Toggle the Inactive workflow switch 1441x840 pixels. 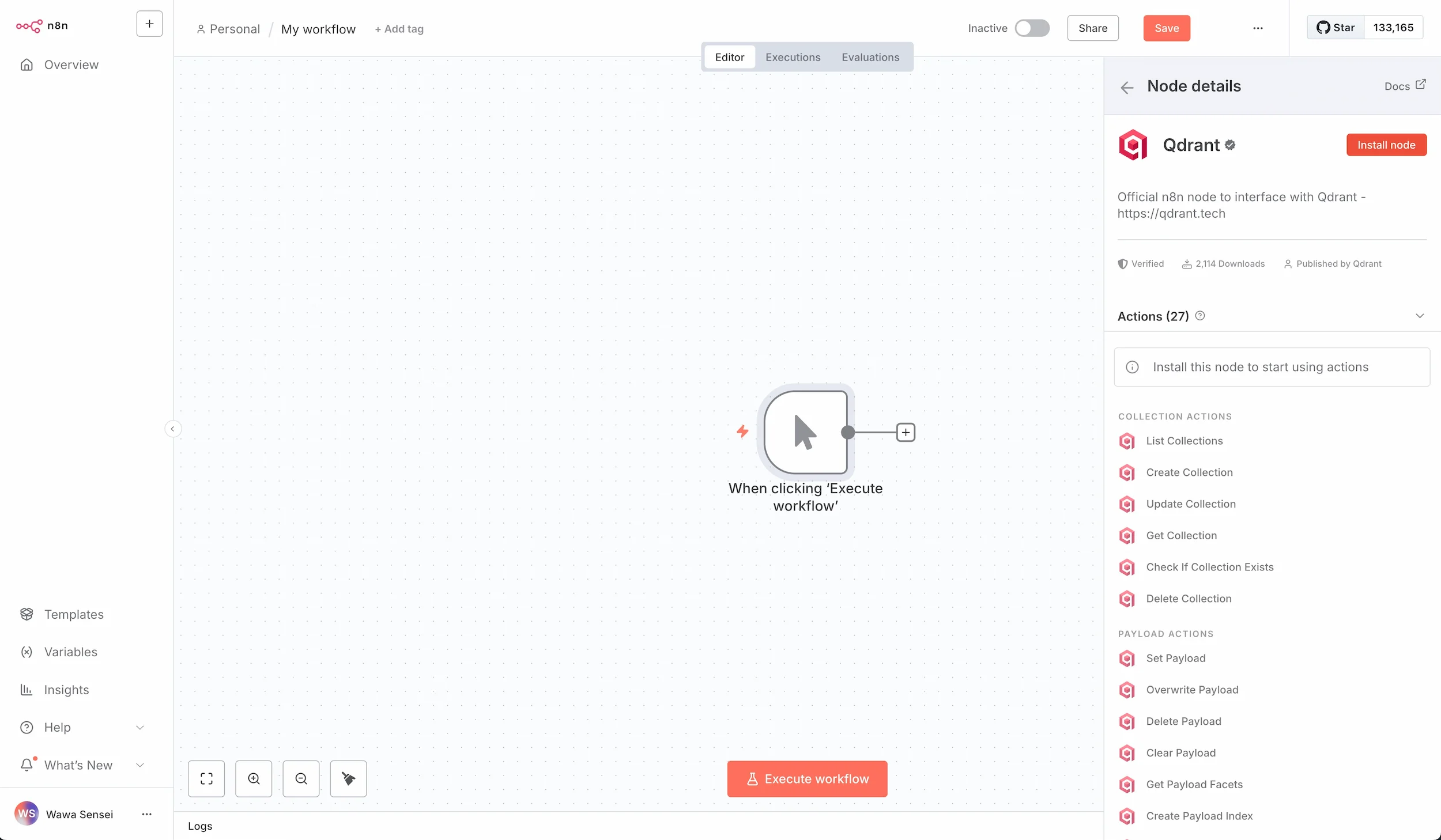click(x=1032, y=28)
